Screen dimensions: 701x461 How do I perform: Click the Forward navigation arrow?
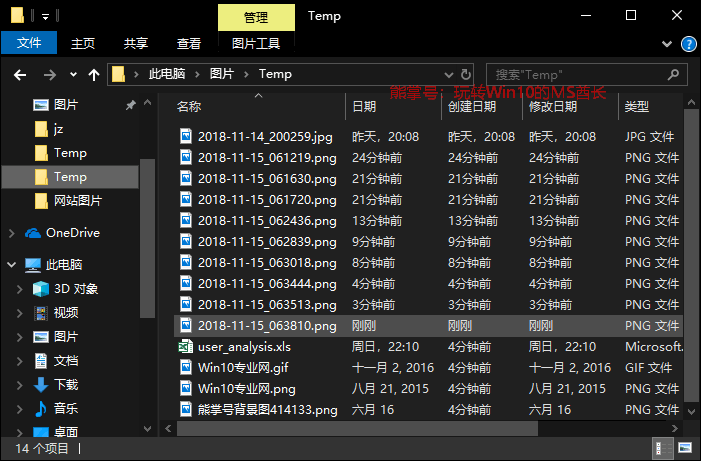(x=50, y=75)
